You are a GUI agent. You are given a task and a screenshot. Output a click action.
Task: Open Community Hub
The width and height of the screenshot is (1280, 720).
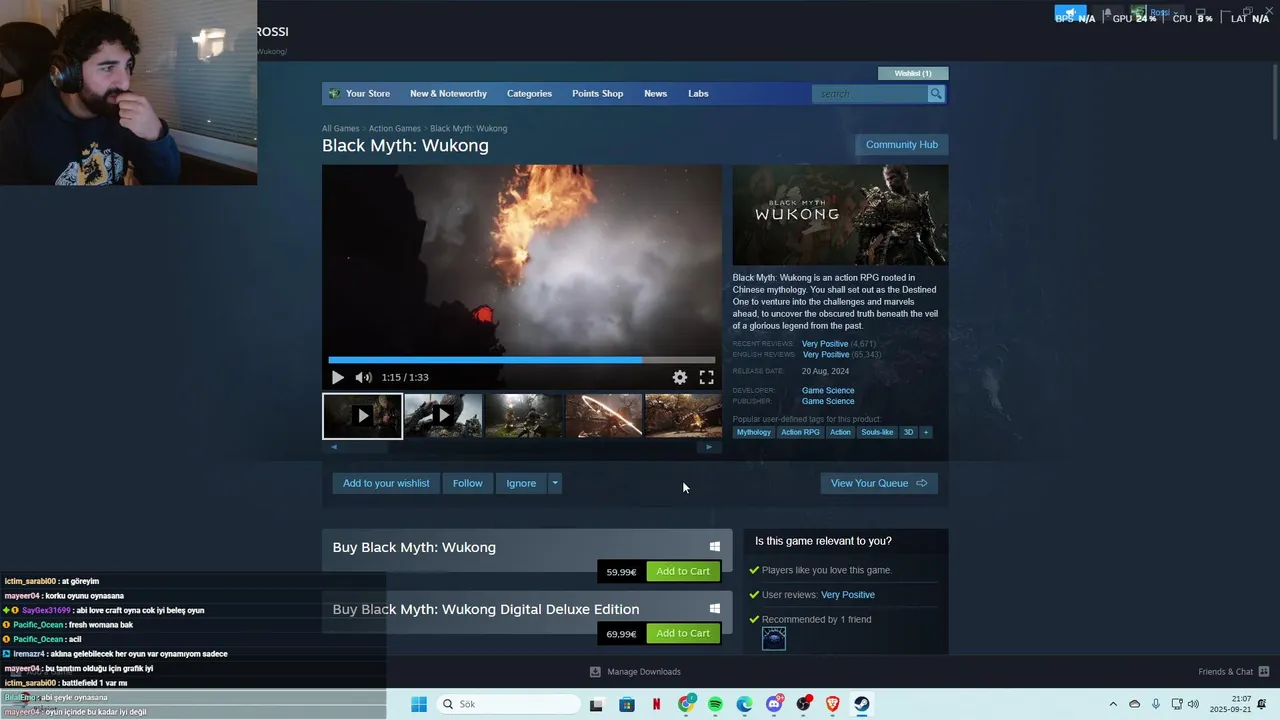pyautogui.click(x=902, y=145)
